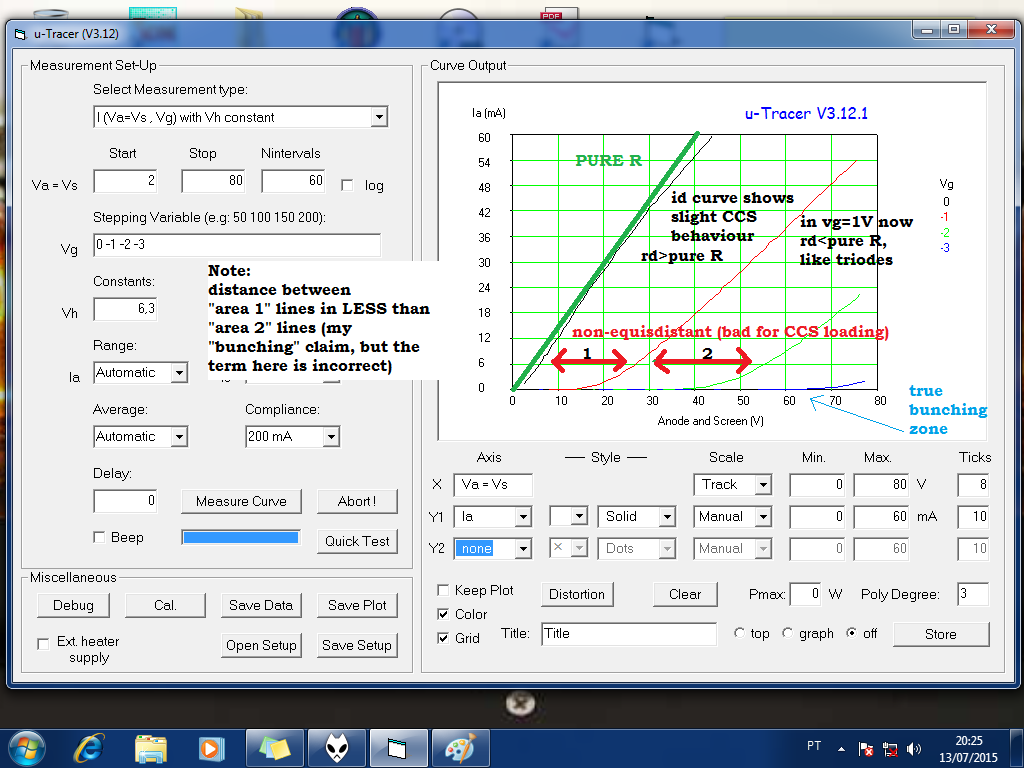Click the Y1 axis Max field
The image size is (1024, 768).
tap(881, 517)
